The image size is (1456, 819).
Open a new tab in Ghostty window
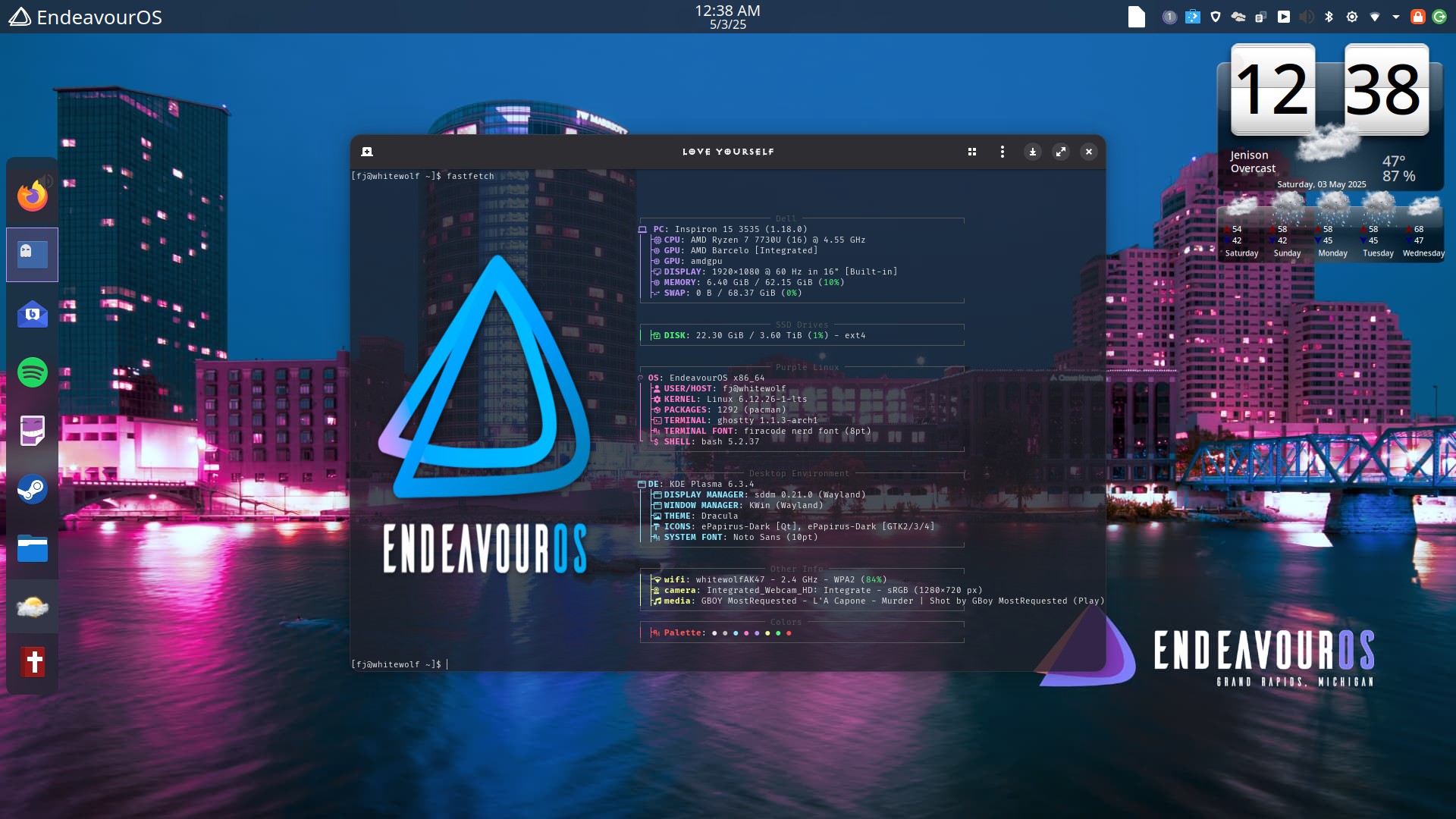pos(367,152)
